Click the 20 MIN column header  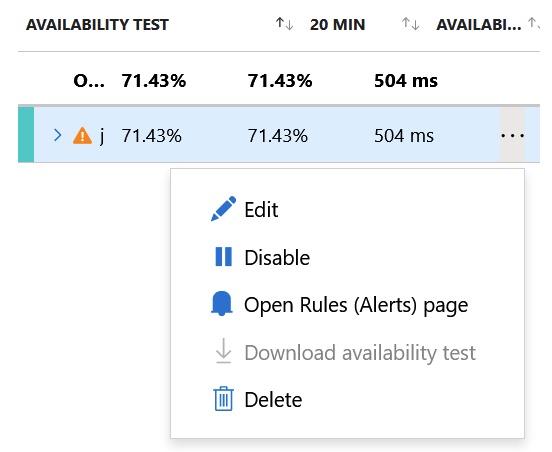(x=337, y=25)
